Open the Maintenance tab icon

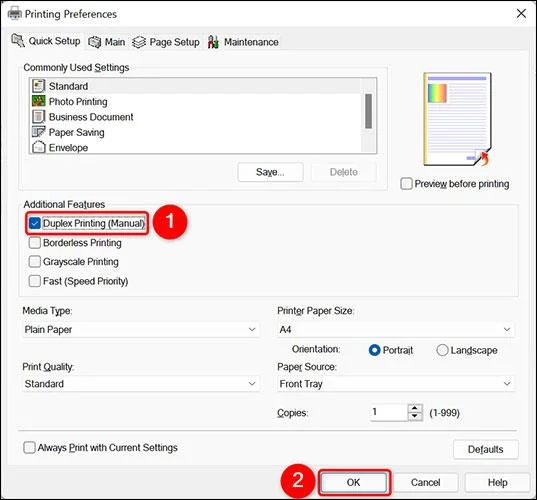point(213,42)
